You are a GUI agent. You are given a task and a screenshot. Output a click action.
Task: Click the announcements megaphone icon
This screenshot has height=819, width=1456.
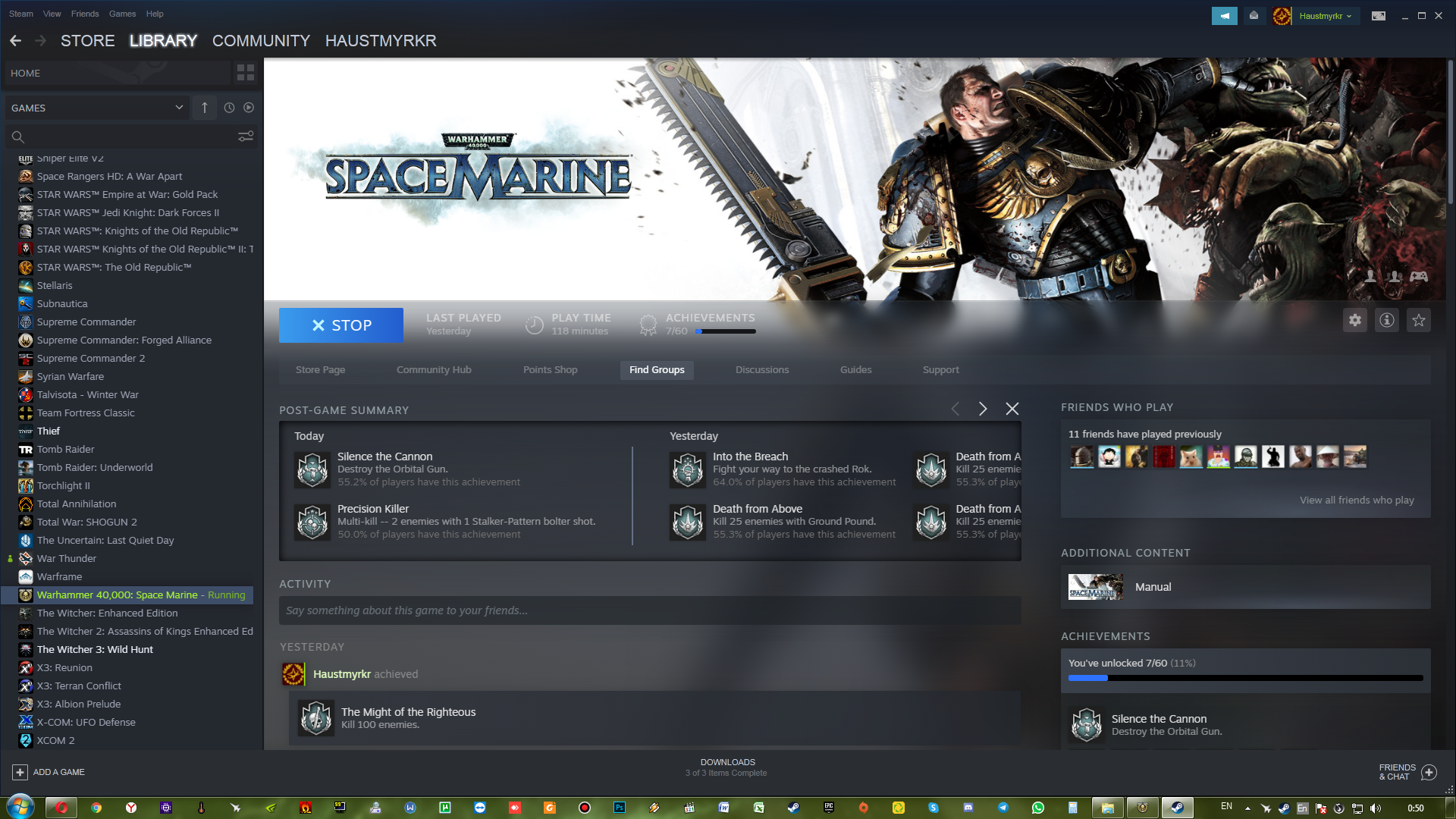pyautogui.click(x=1224, y=16)
